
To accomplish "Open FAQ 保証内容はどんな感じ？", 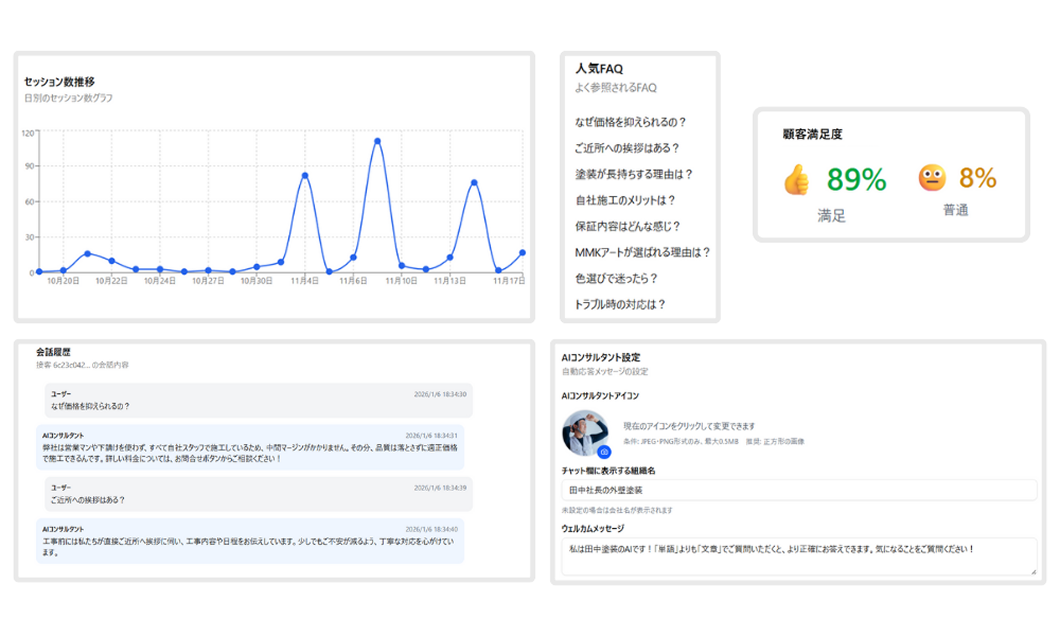I will click(x=634, y=228).
